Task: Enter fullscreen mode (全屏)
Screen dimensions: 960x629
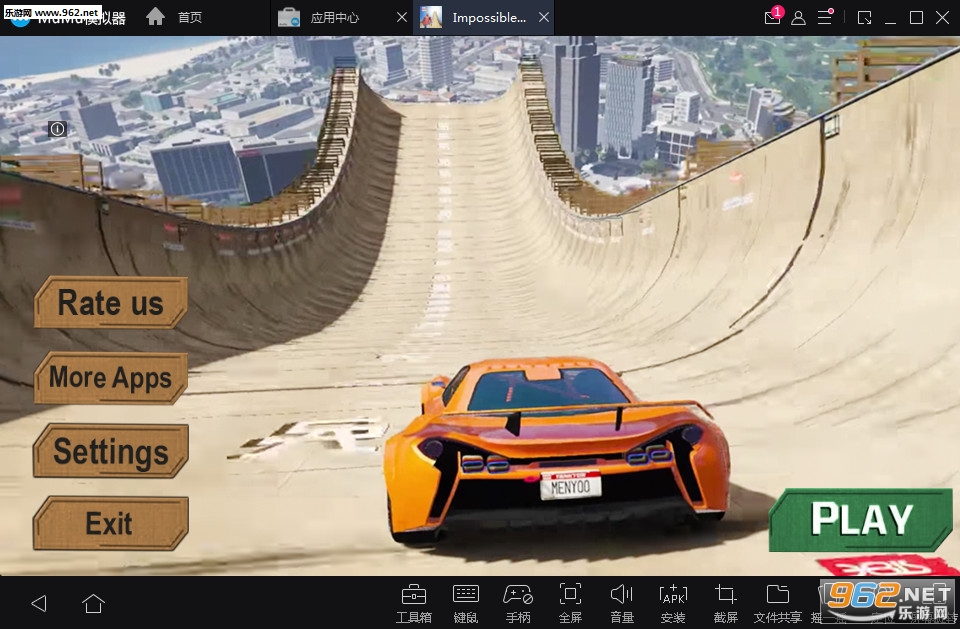Action: 570,600
